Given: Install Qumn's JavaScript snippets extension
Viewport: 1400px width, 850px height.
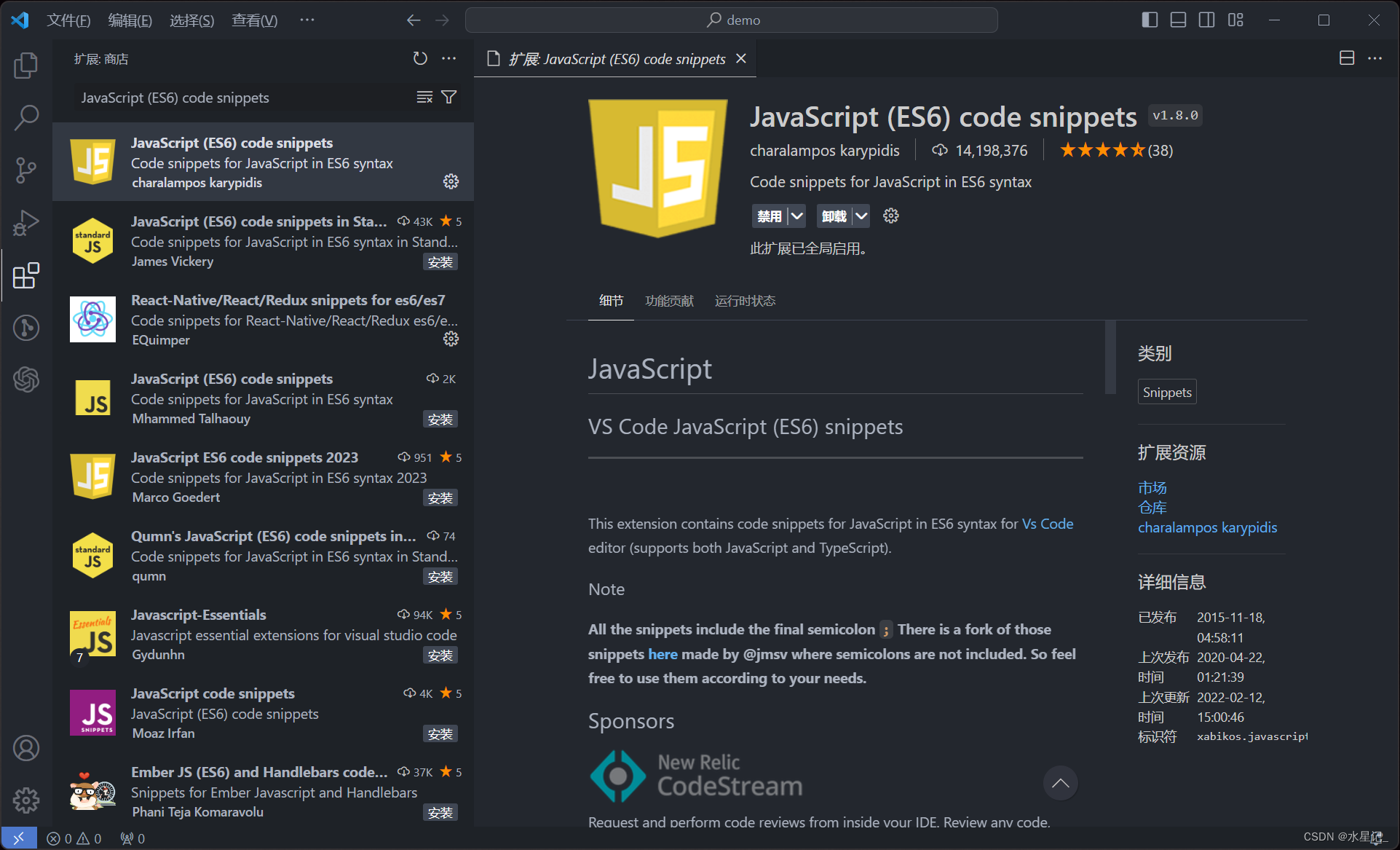Looking at the screenshot, I should (x=440, y=577).
